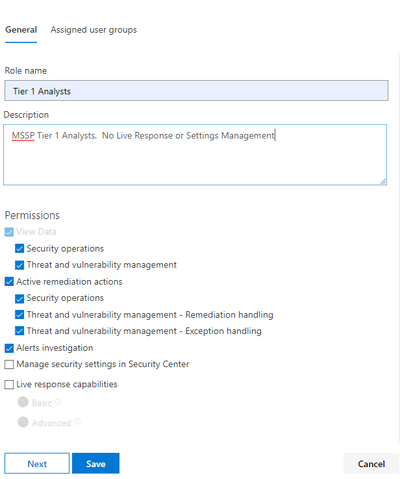
Task: Click the description box resize handle
Action: pos(383,181)
